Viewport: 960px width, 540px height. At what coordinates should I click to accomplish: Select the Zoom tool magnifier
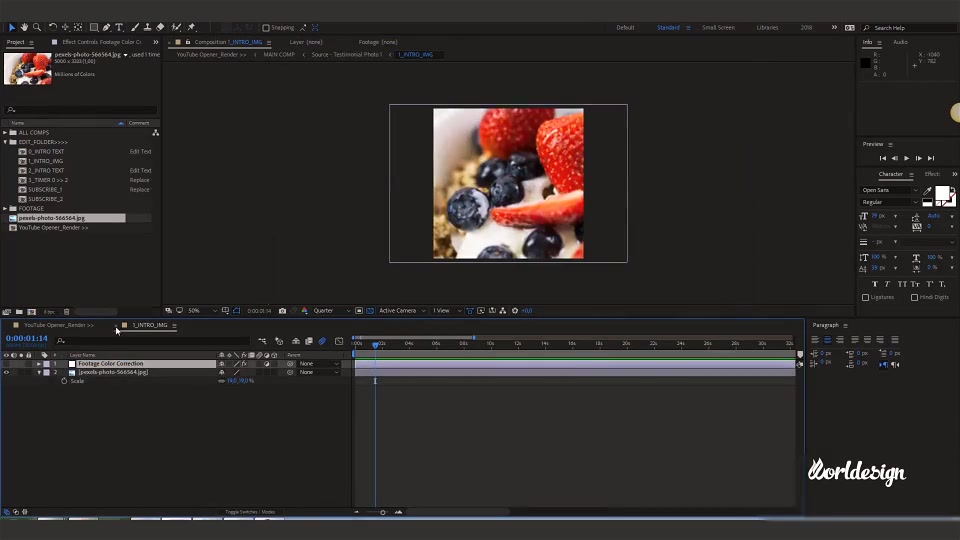click(x=37, y=28)
